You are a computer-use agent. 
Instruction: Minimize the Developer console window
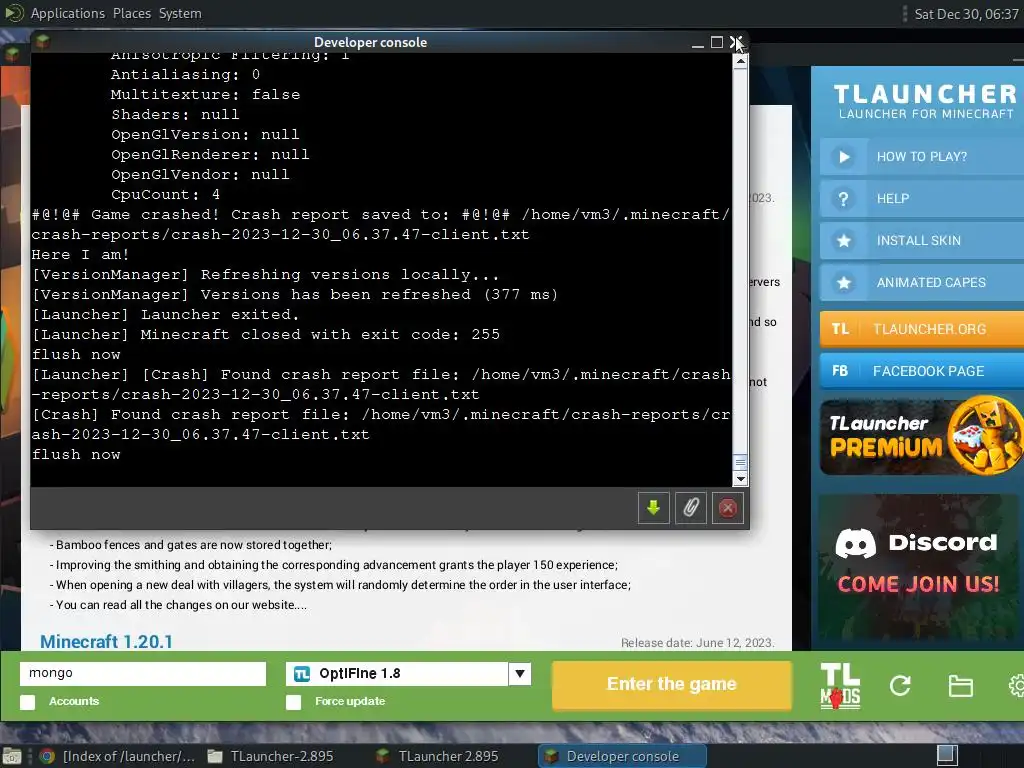[x=697, y=42]
